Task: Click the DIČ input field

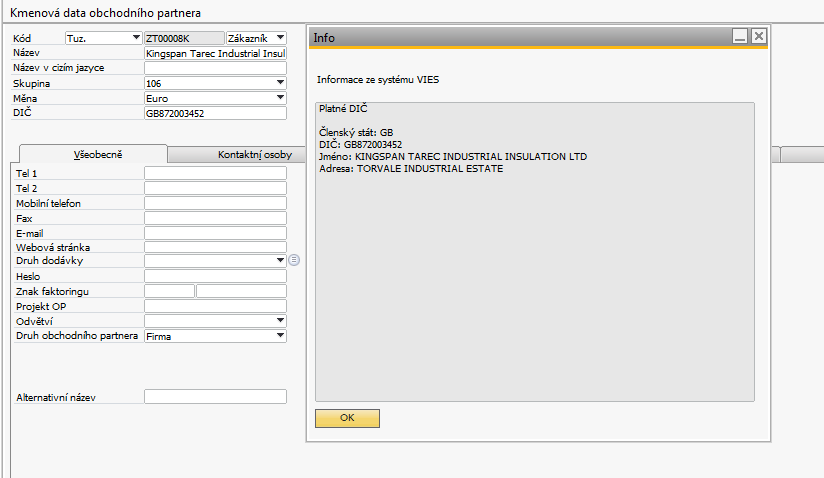Action: coord(215,114)
